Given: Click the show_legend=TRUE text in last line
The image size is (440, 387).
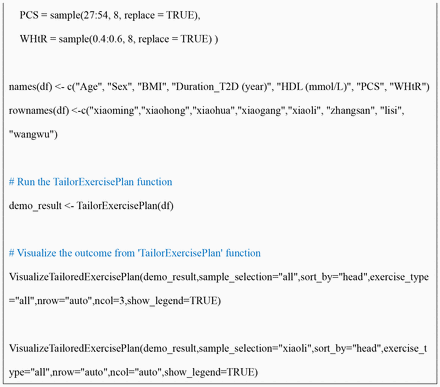Looking at the screenshot, I should [211, 372].
